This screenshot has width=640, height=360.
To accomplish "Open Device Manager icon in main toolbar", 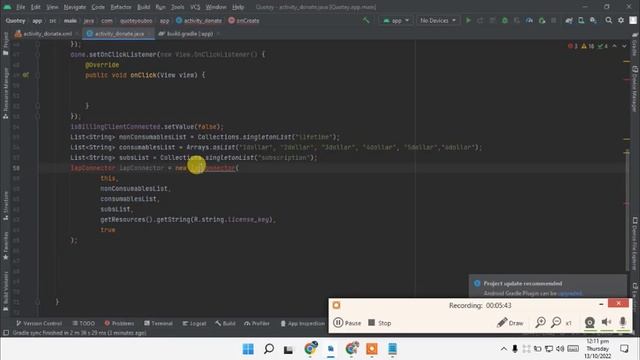I will click(581, 20).
